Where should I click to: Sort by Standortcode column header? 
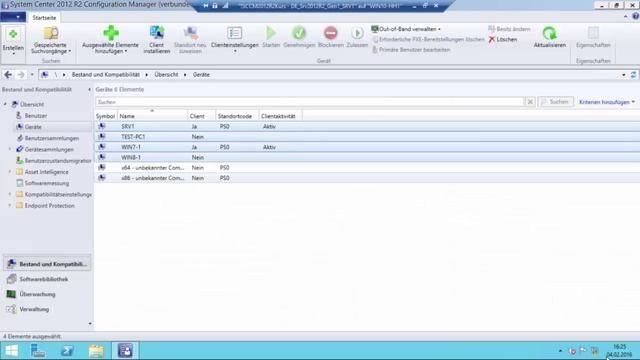(237, 116)
